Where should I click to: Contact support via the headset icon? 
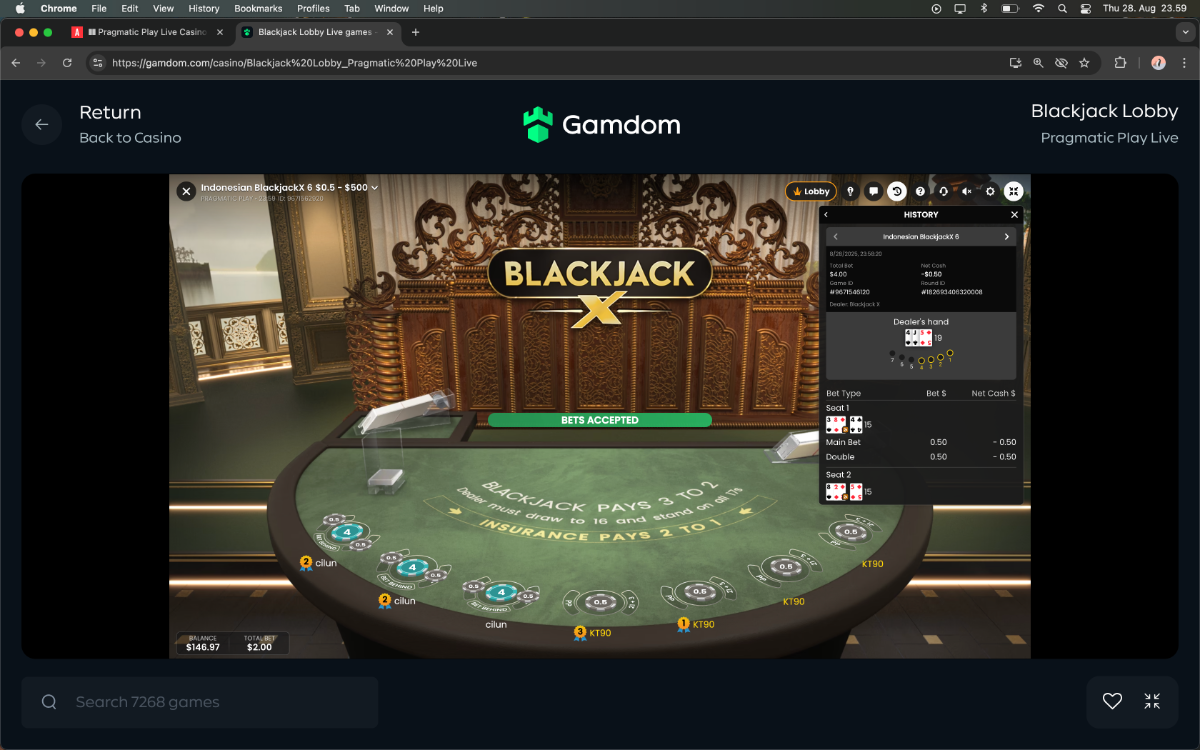pyautogui.click(x=943, y=191)
